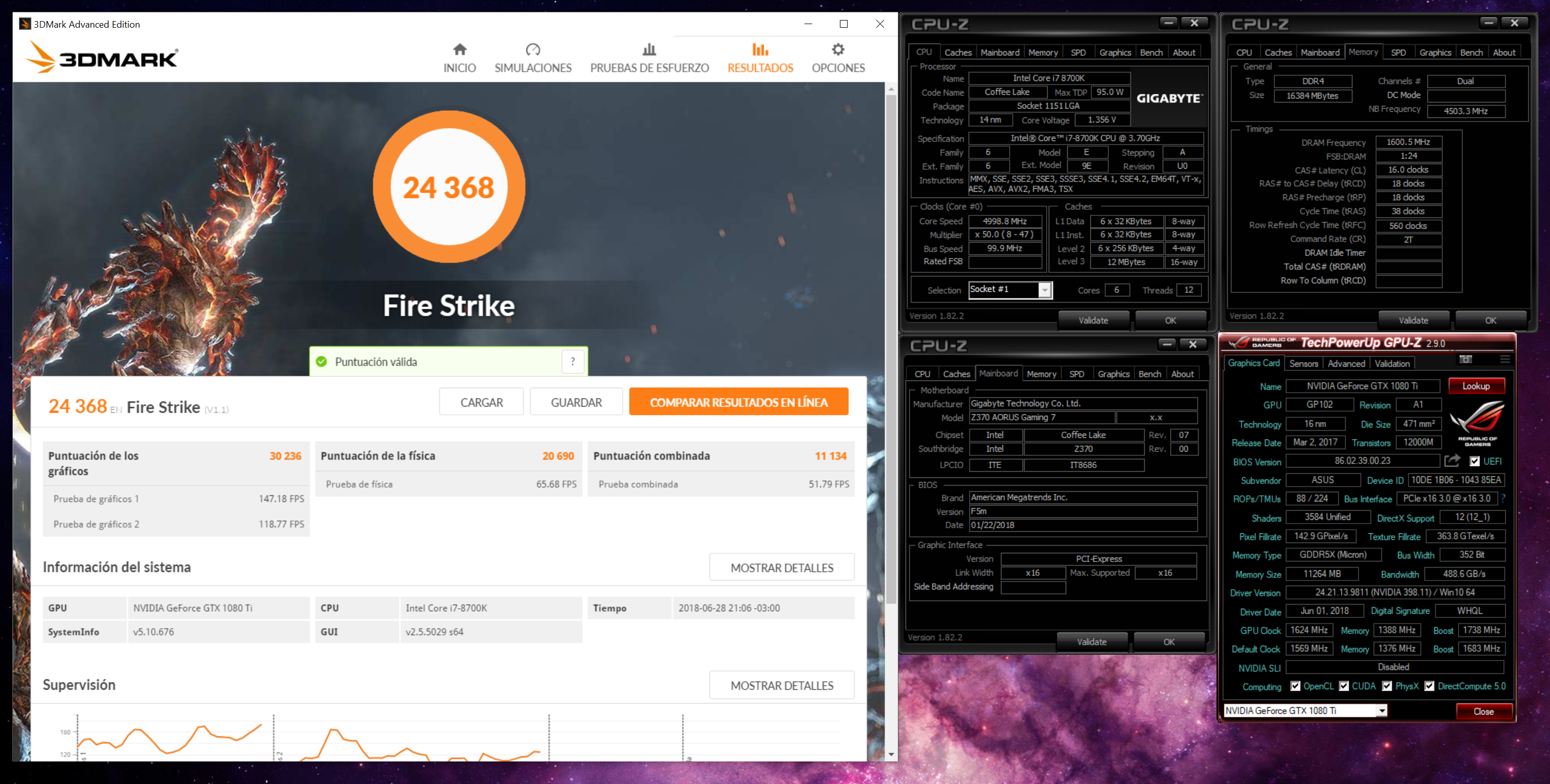Click the CARGAR button

point(481,401)
